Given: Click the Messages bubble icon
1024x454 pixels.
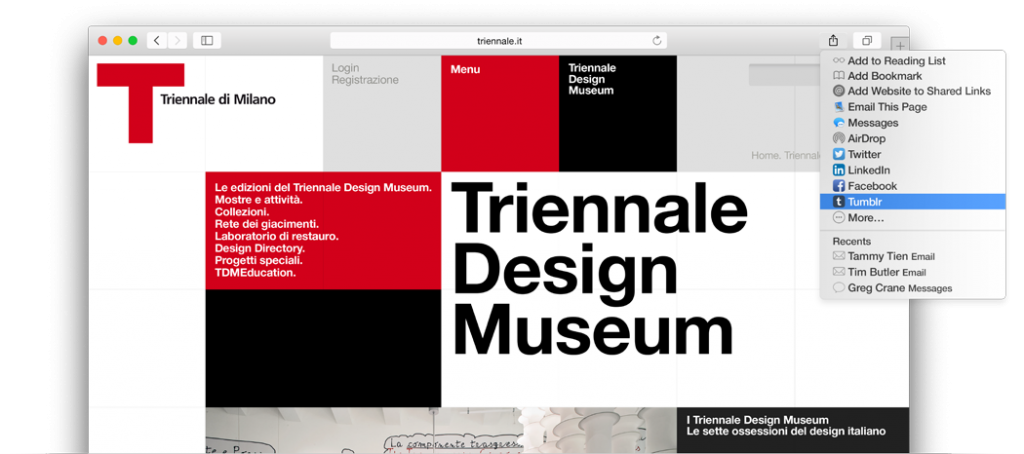Looking at the screenshot, I should tap(839, 123).
